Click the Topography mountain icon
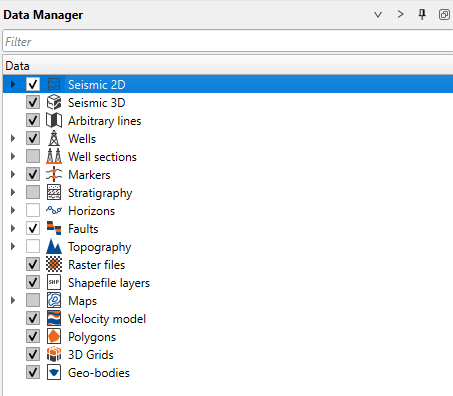The image size is (453, 396). click(54, 246)
